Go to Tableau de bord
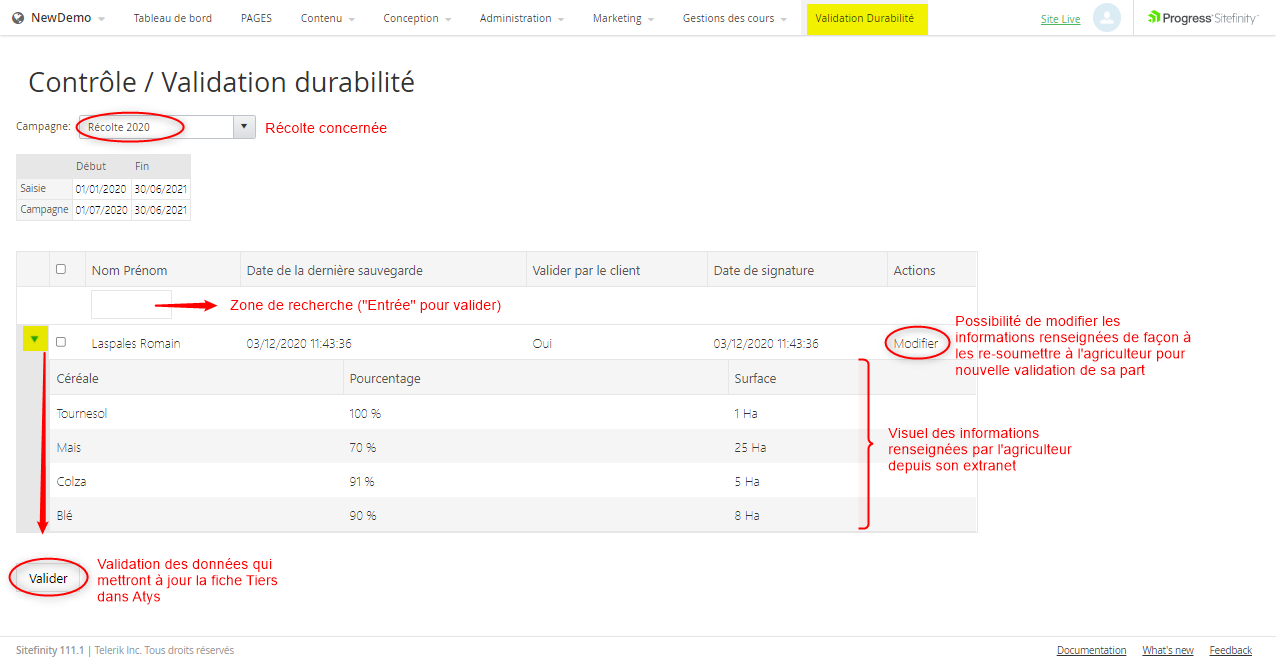1276x664 pixels. coord(173,18)
